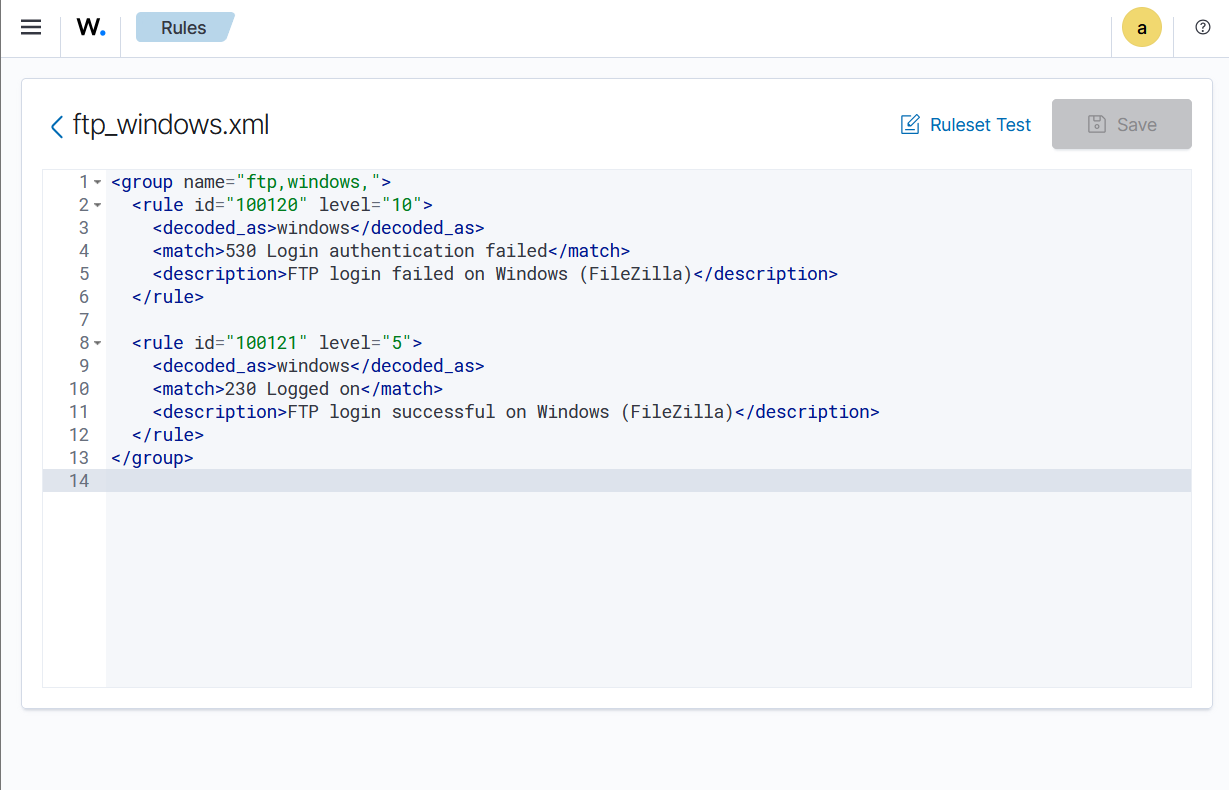Click line number 14 in the gutter

click(79, 481)
